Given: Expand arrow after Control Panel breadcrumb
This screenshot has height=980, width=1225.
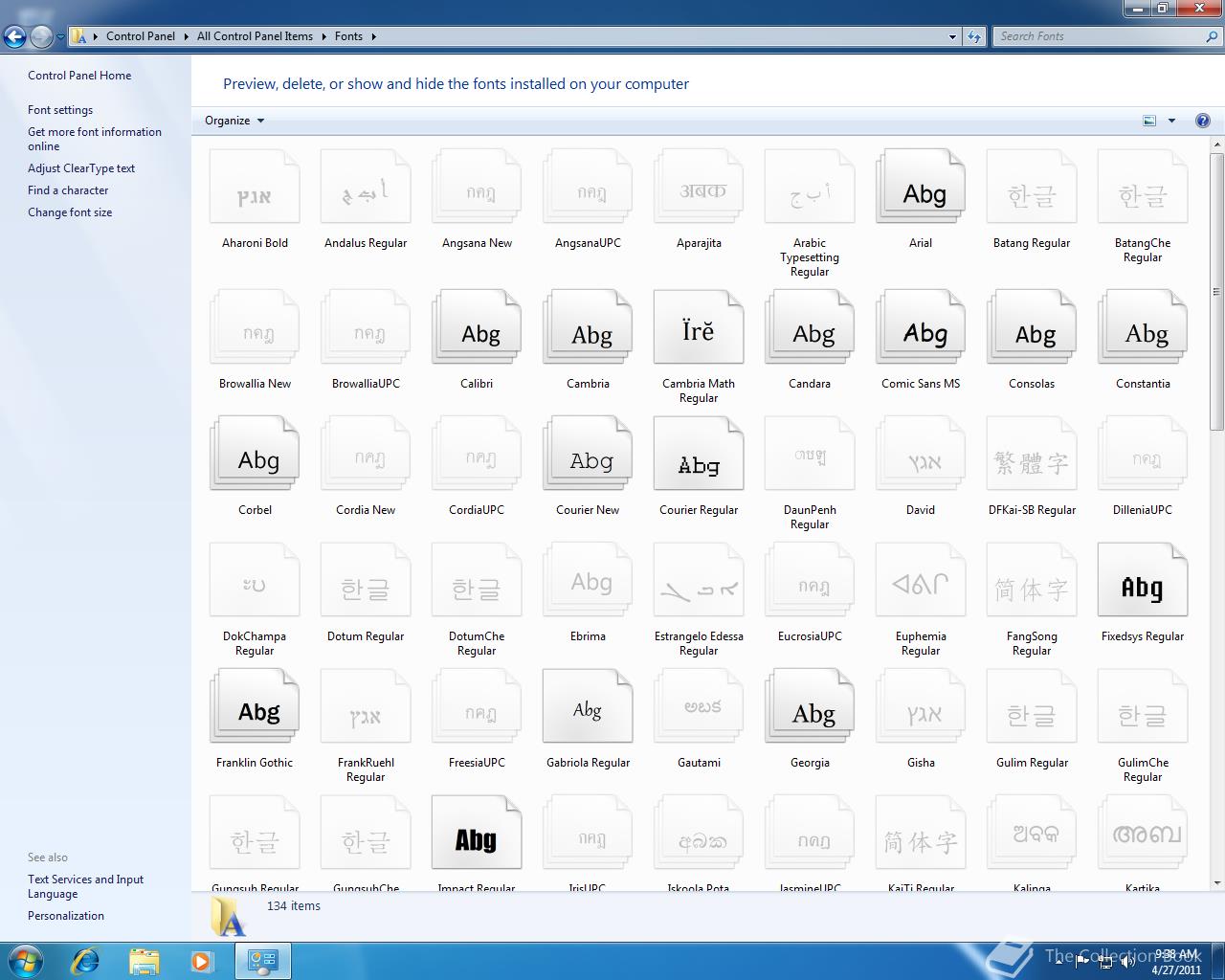Looking at the screenshot, I should [186, 36].
